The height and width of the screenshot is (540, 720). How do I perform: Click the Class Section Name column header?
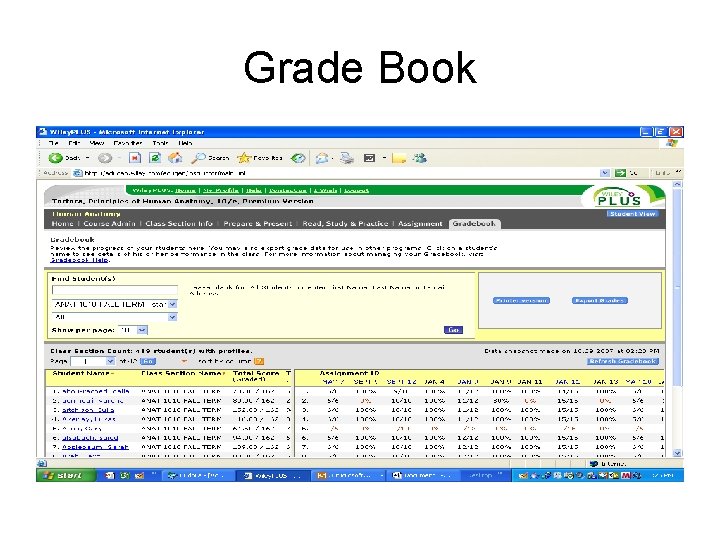pyautogui.click(x=182, y=373)
